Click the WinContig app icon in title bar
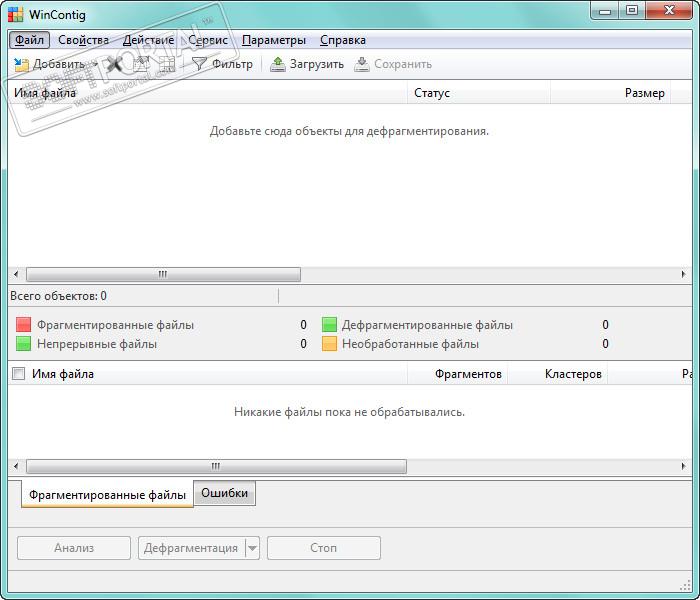 click(15, 15)
